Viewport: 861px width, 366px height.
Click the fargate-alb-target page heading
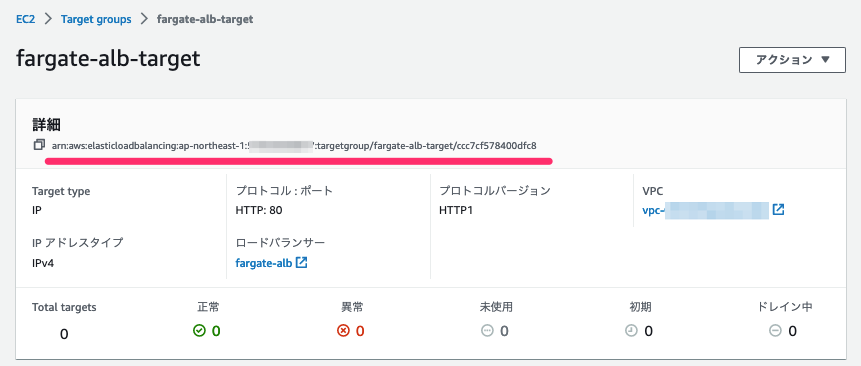108,59
